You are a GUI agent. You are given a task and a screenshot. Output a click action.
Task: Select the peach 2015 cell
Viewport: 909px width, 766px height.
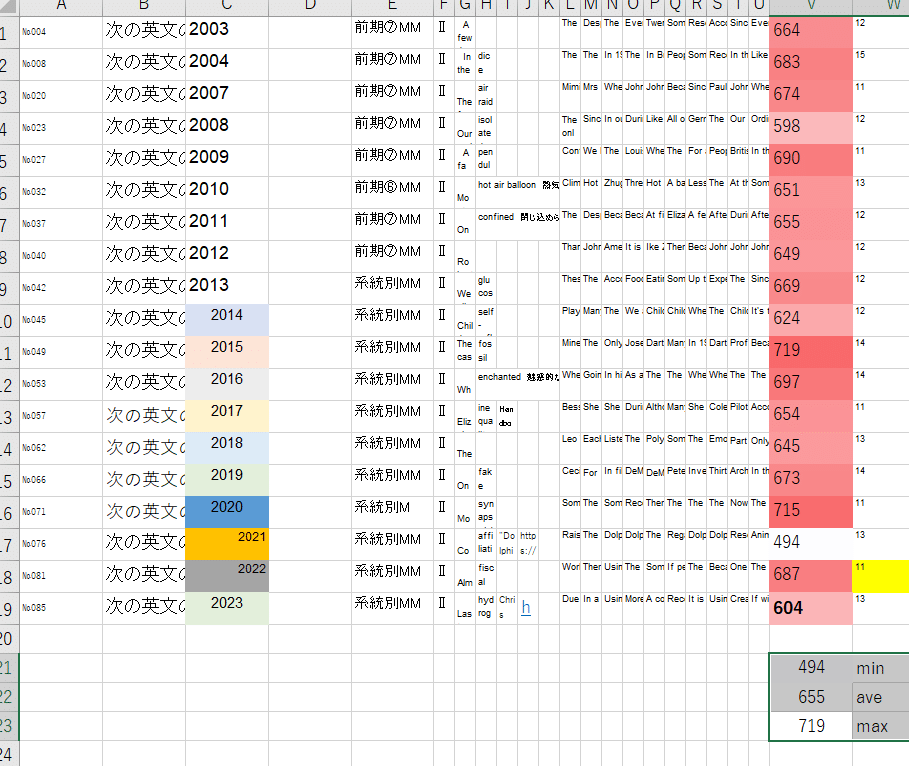coord(227,351)
